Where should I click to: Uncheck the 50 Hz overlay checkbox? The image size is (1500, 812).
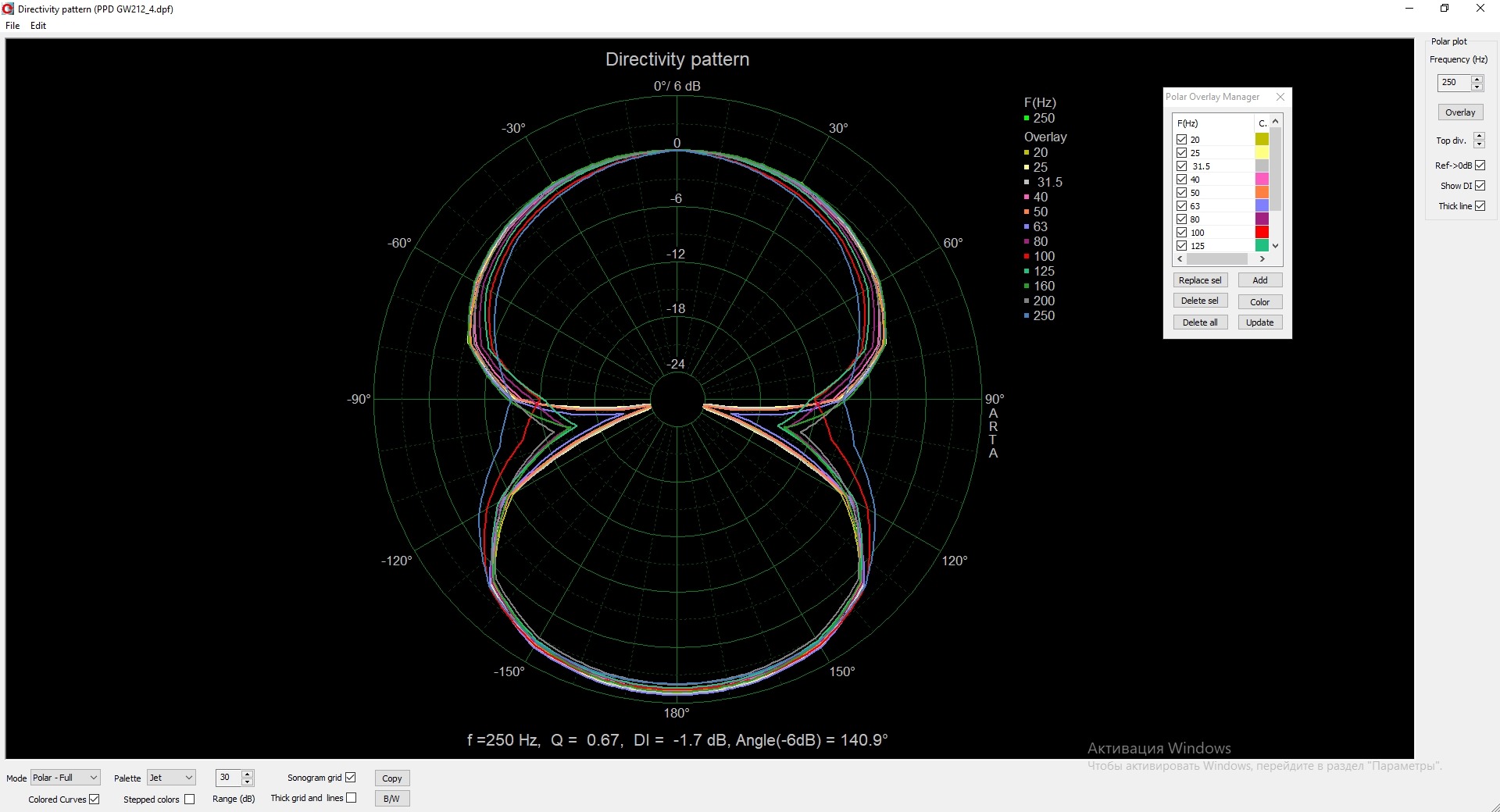coord(1181,193)
